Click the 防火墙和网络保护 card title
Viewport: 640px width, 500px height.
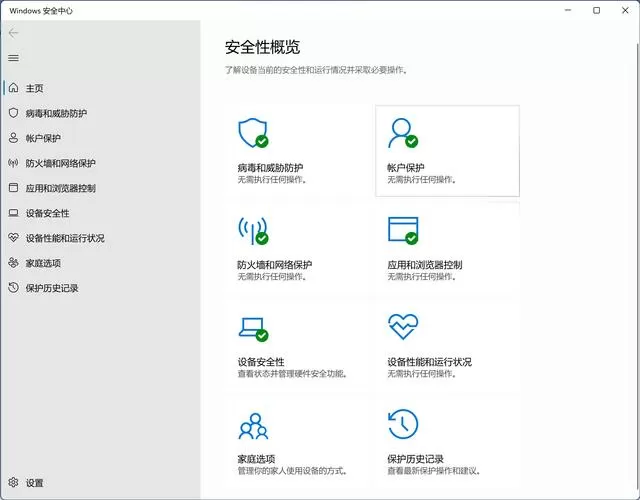coord(275,265)
